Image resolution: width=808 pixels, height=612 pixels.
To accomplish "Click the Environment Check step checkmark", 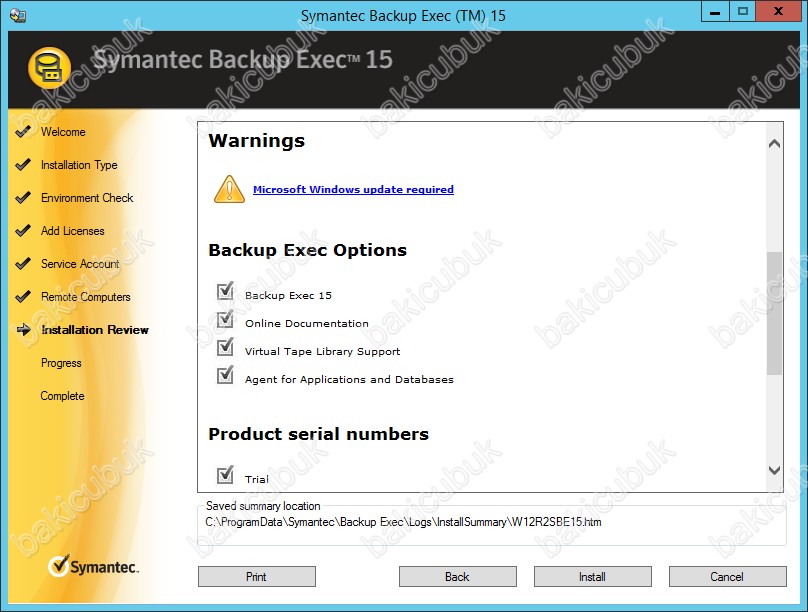I will click(23, 198).
